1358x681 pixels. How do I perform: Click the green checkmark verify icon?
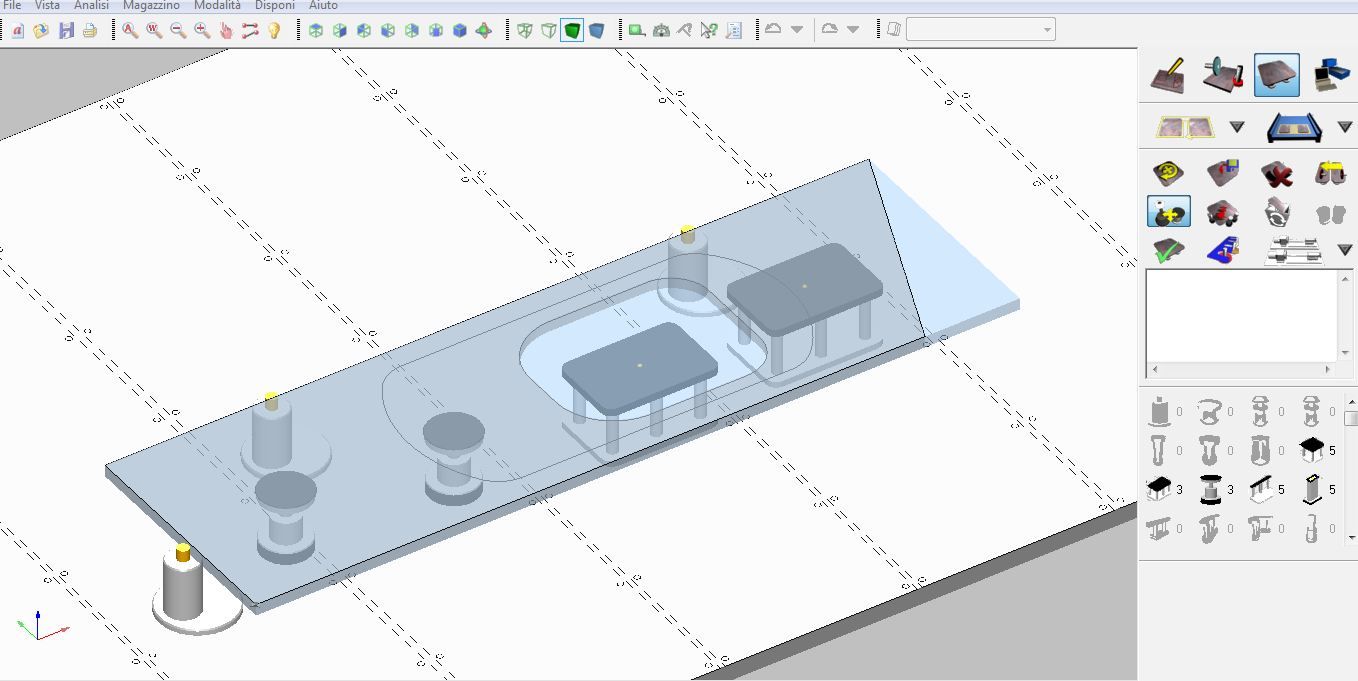1167,250
